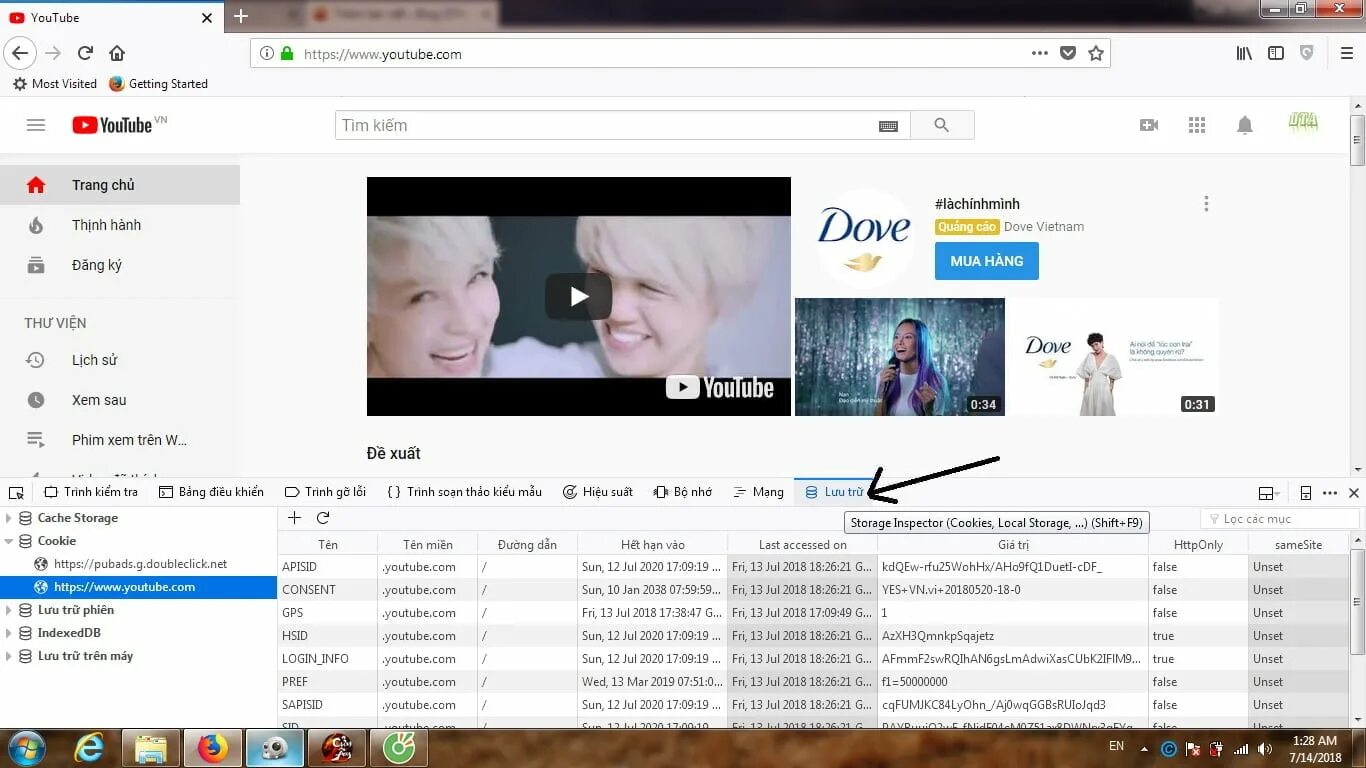This screenshot has width=1366, height=768.
Task: Open the 0:34 video thumbnail
Action: (899, 356)
